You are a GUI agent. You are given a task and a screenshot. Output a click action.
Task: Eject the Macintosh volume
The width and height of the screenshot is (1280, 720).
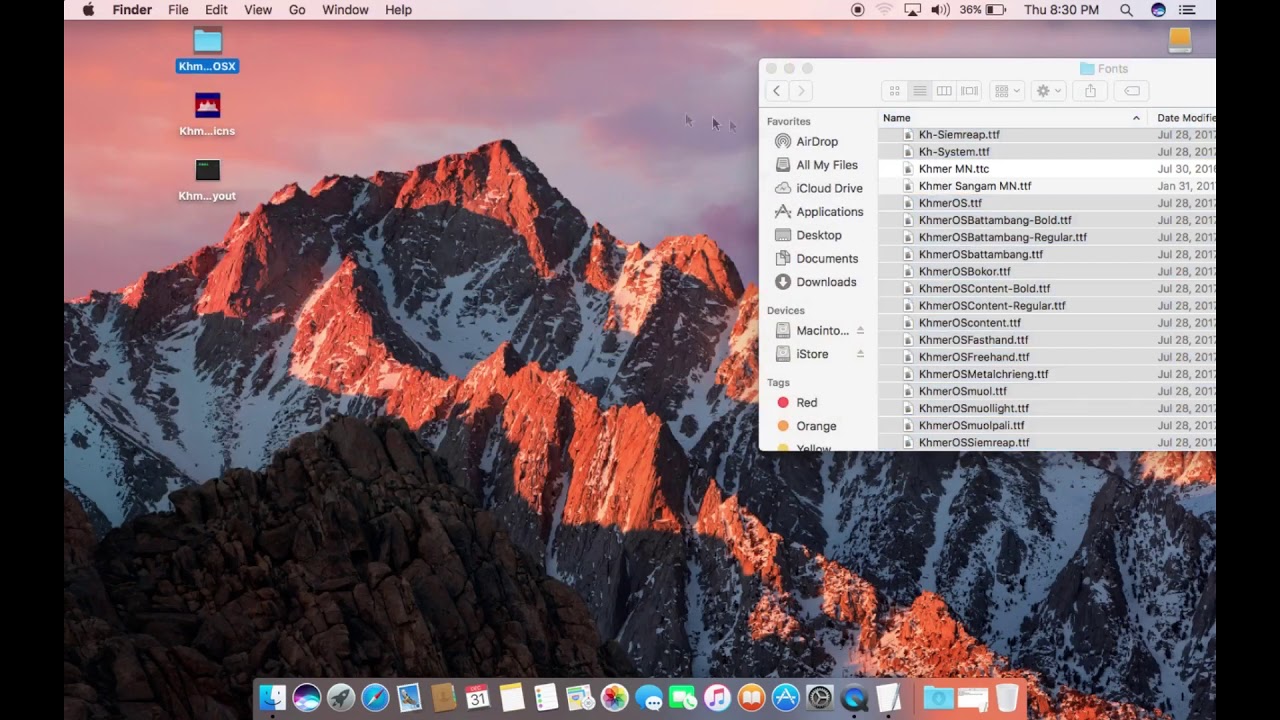pos(860,330)
